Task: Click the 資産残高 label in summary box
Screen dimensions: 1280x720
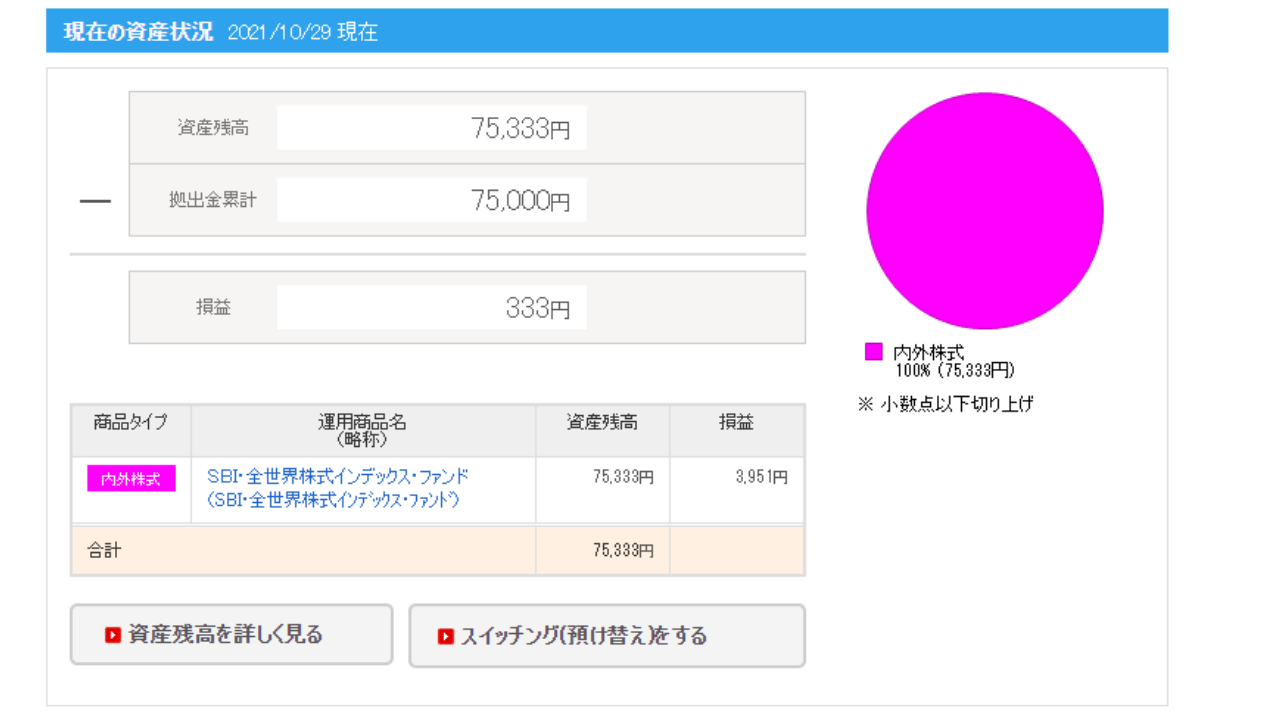Action: click(213, 128)
